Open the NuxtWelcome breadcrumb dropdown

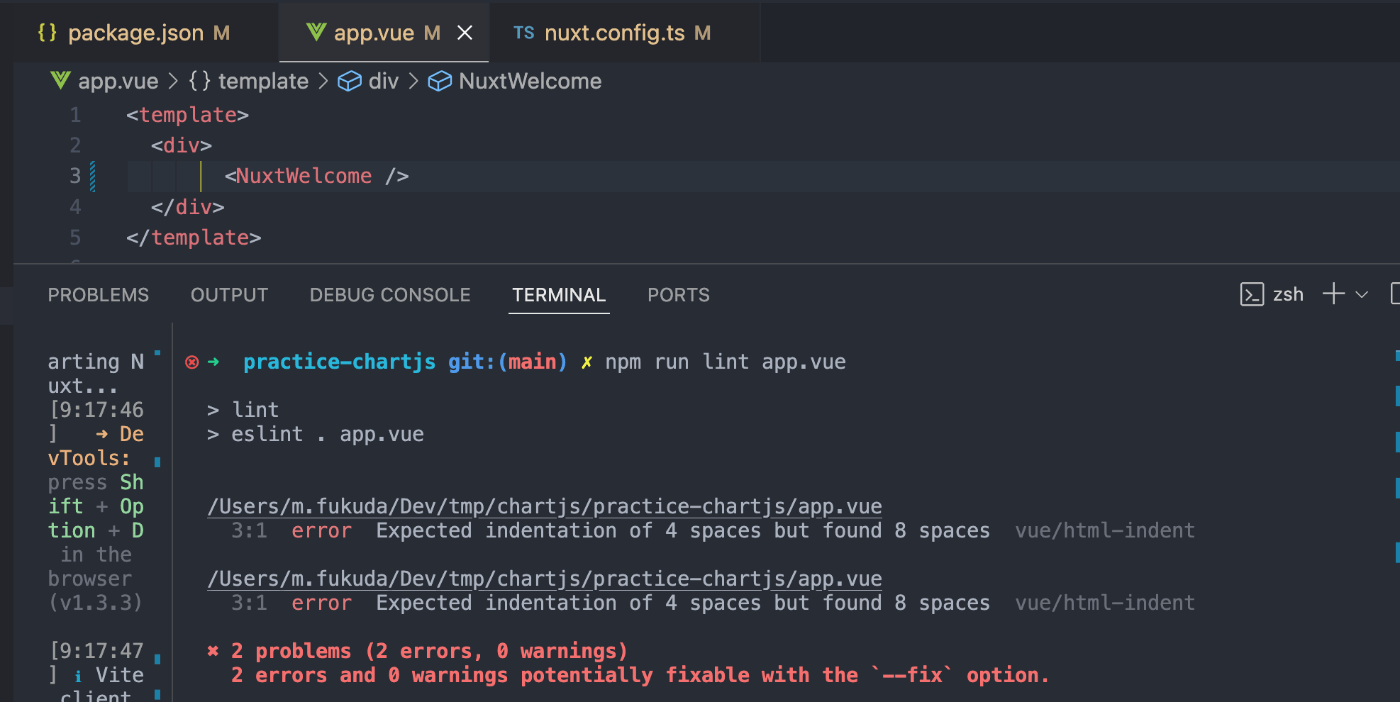[529, 81]
